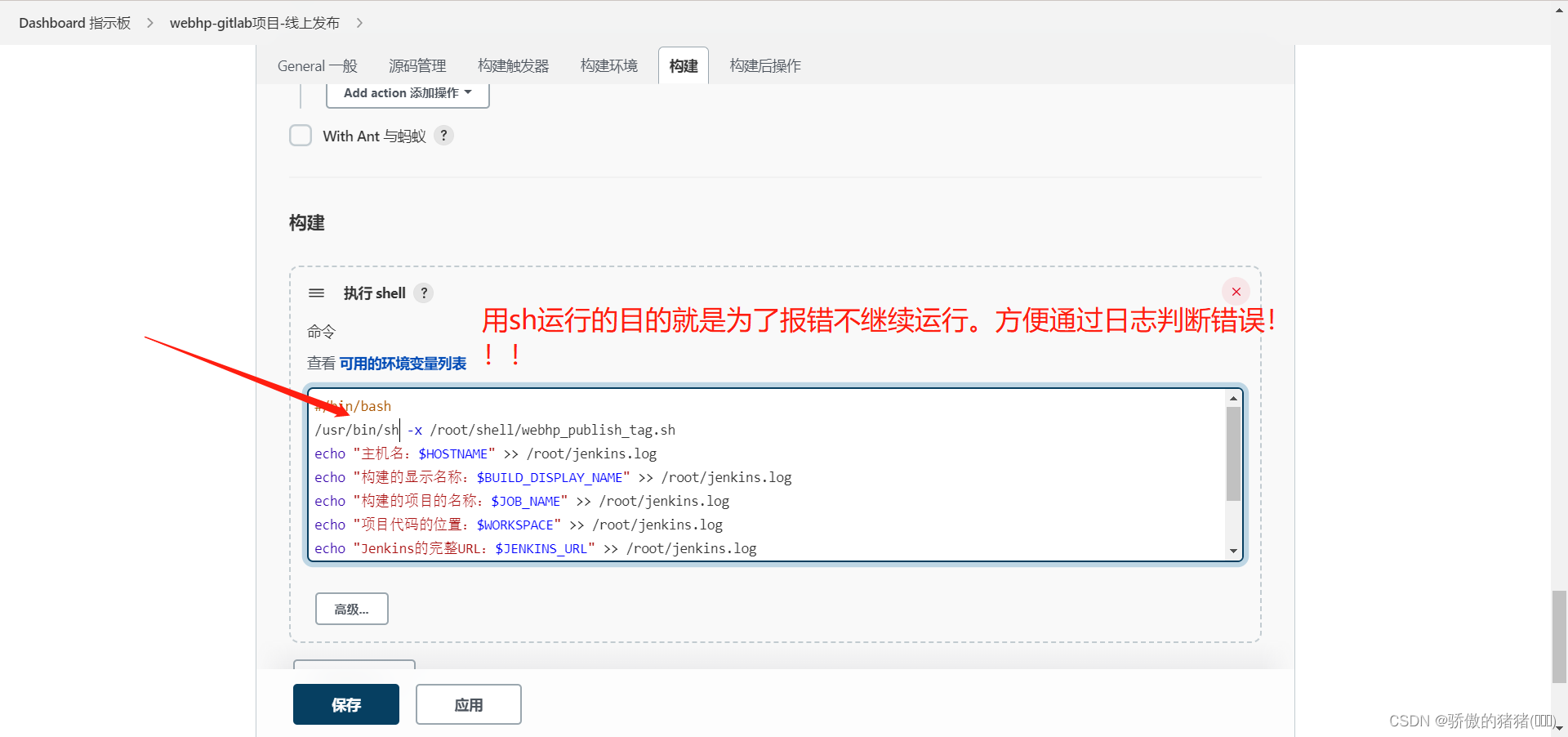
Task: Open the Add action 添加操作 dropdown
Action: [408, 93]
